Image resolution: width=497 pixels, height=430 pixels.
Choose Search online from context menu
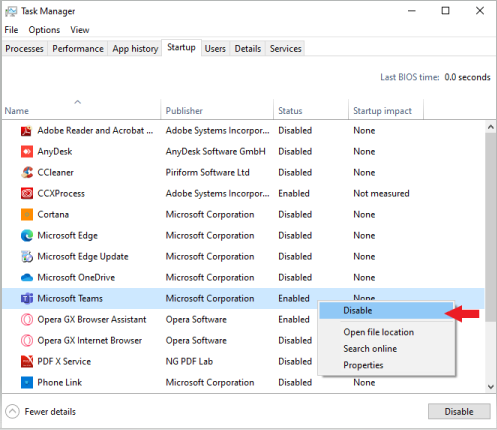(x=370, y=349)
